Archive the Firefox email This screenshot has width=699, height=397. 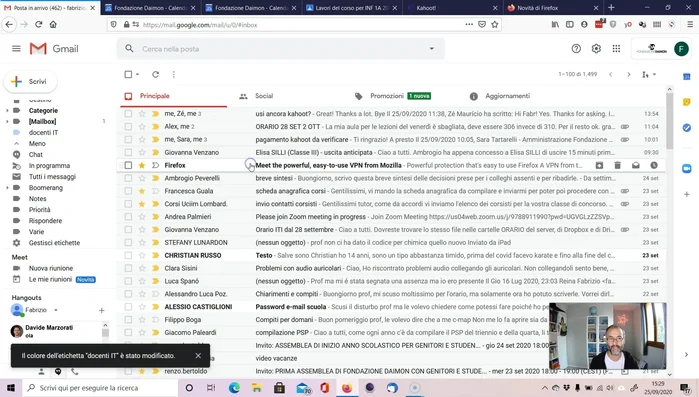pos(599,165)
